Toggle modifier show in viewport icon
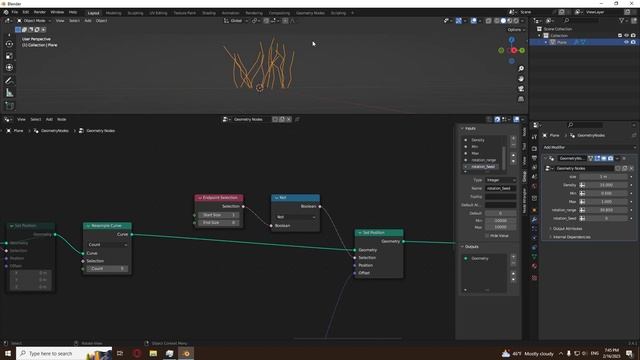The image size is (640, 360). (x=604, y=158)
